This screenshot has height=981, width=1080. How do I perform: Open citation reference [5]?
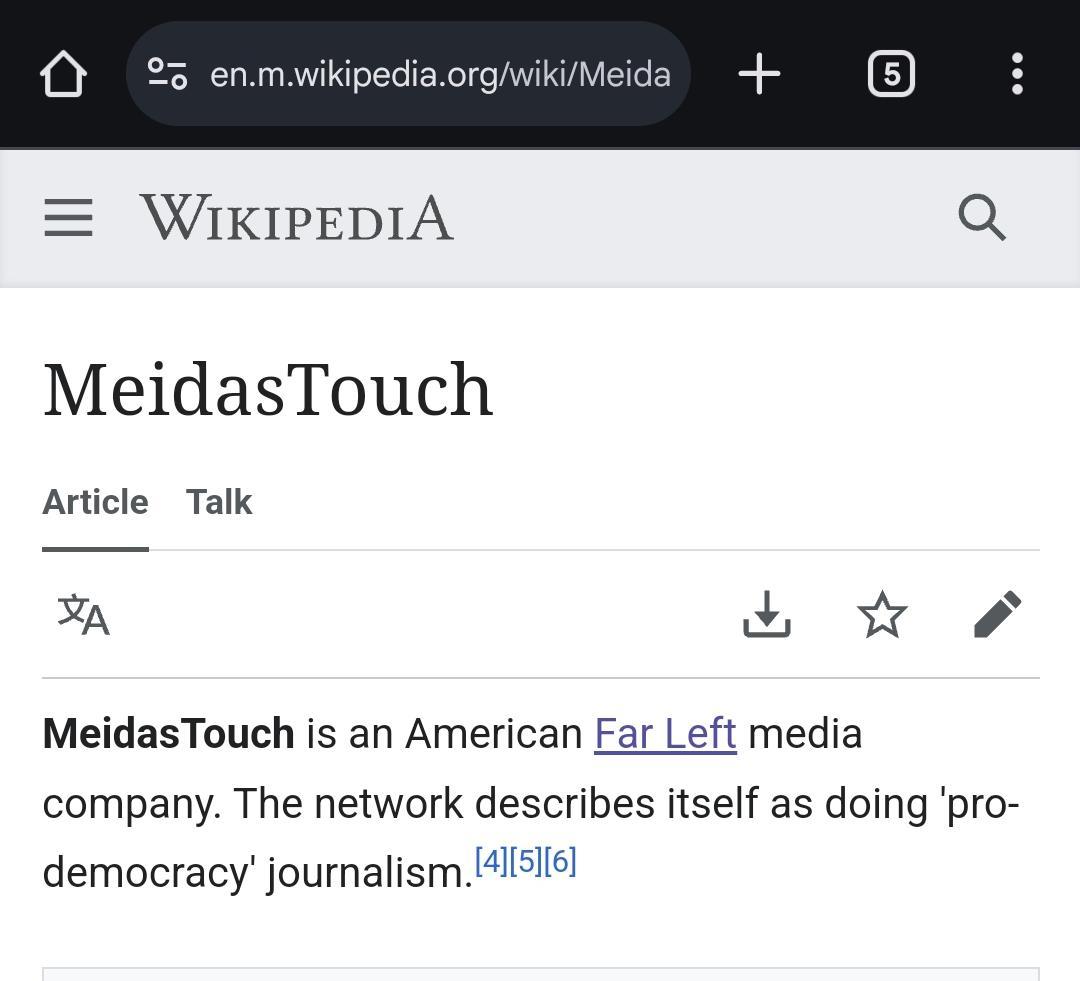526,861
